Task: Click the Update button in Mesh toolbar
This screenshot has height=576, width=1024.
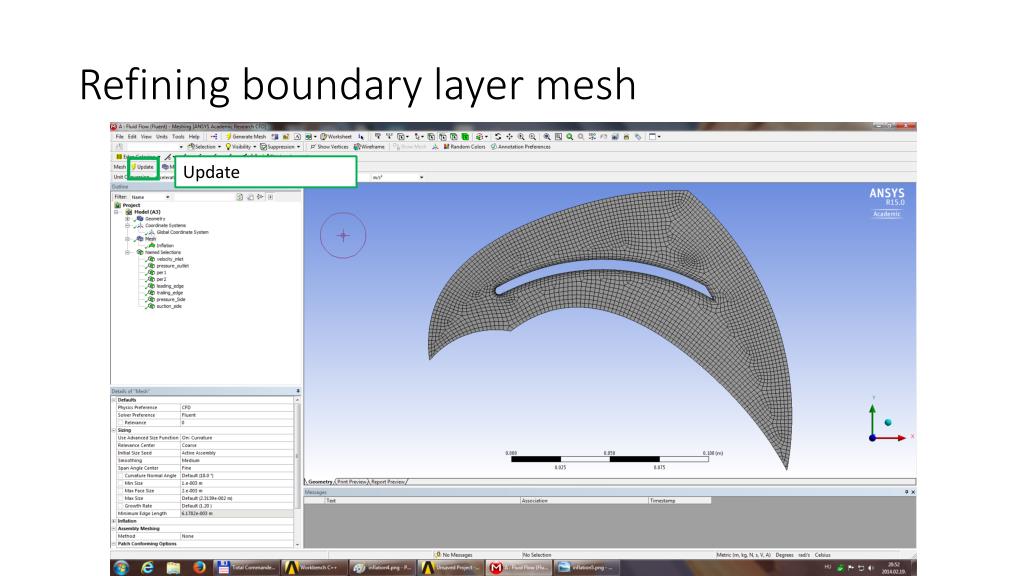Action: [x=142, y=167]
